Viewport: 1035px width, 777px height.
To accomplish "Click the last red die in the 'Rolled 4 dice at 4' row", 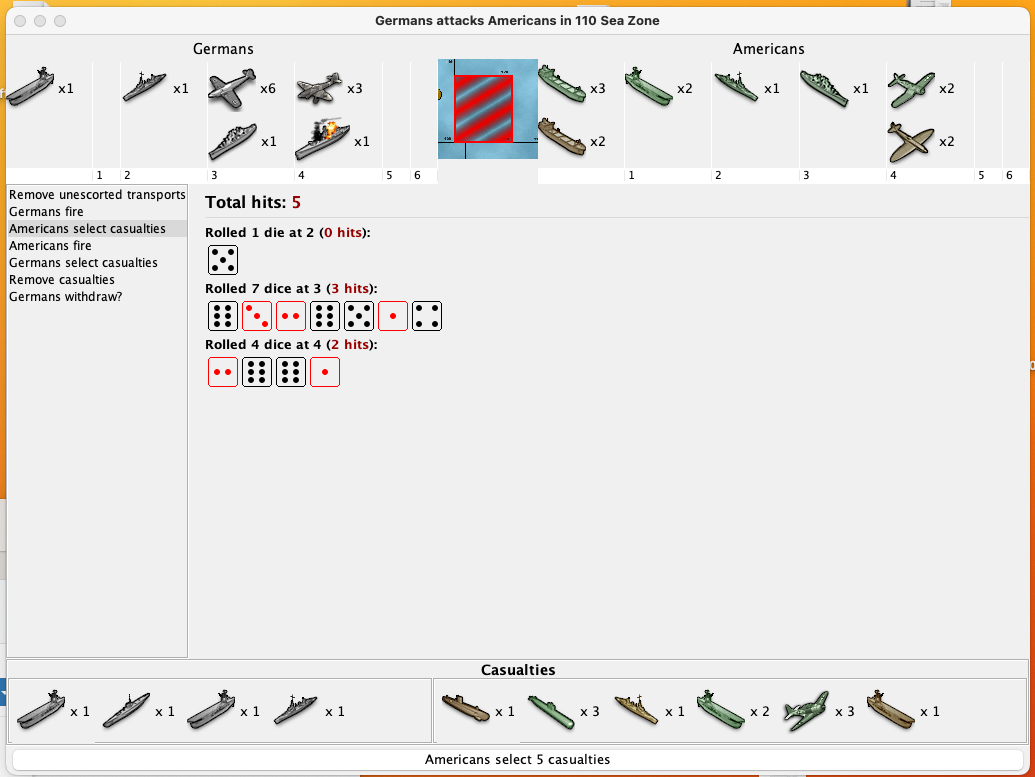I will pos(324,373).
